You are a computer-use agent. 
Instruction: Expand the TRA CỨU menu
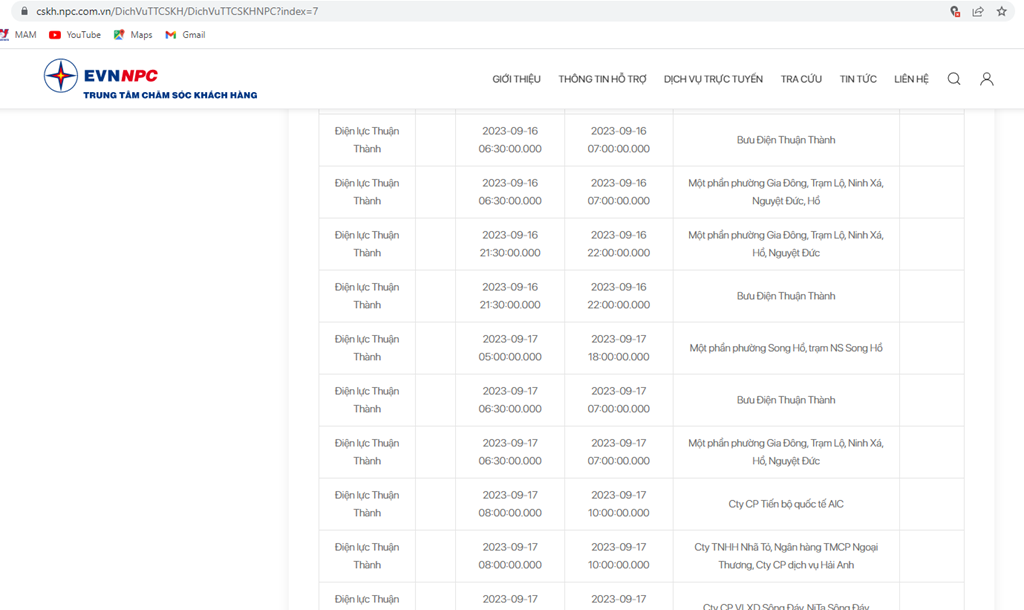(801, 79)
